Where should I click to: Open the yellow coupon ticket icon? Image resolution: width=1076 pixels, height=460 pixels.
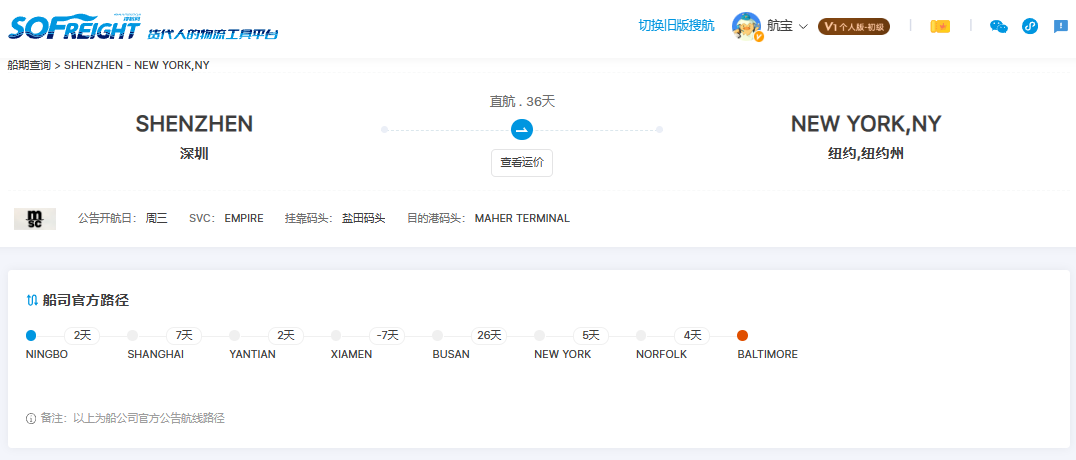tap(940, 26)
